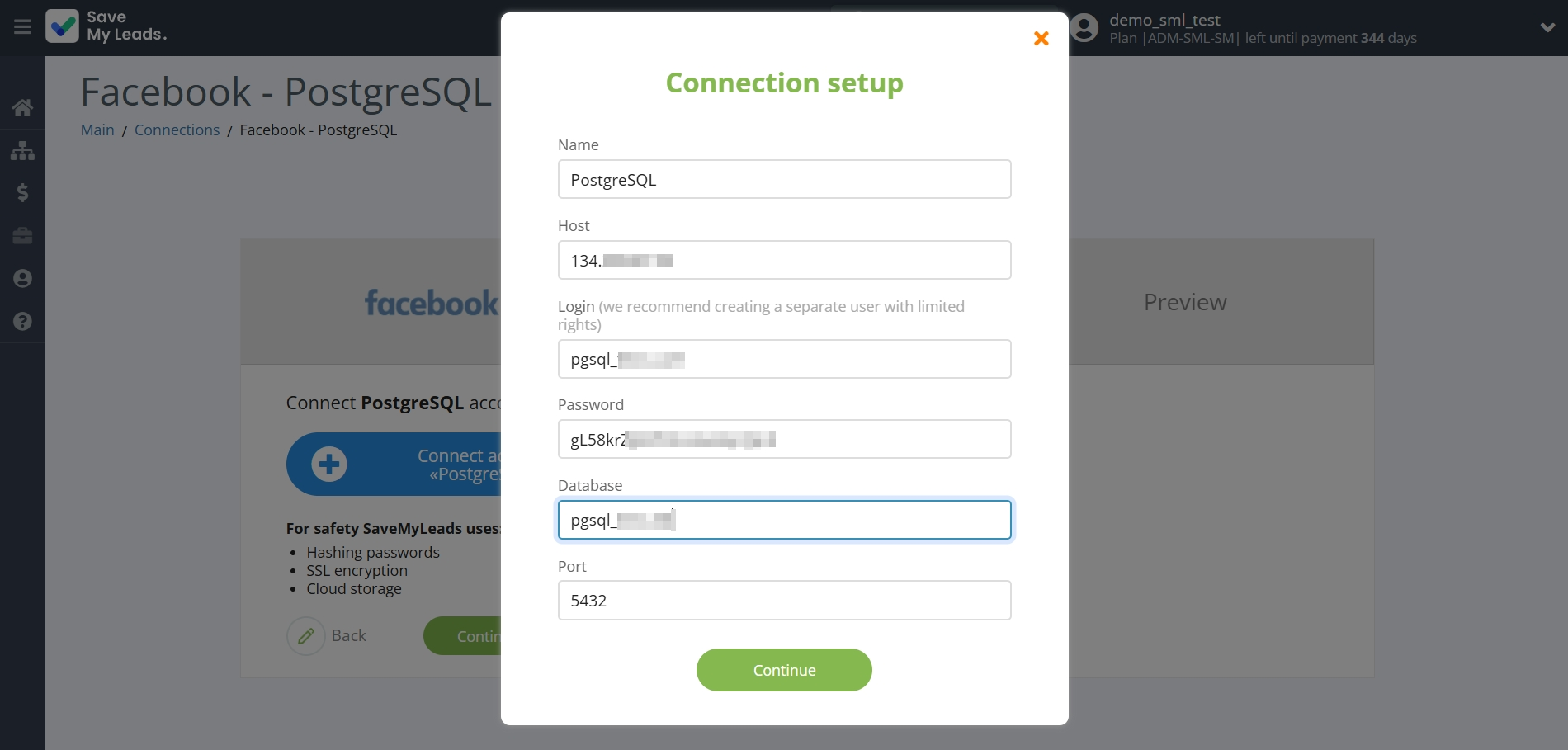Open the Help question mark icon

22,322
